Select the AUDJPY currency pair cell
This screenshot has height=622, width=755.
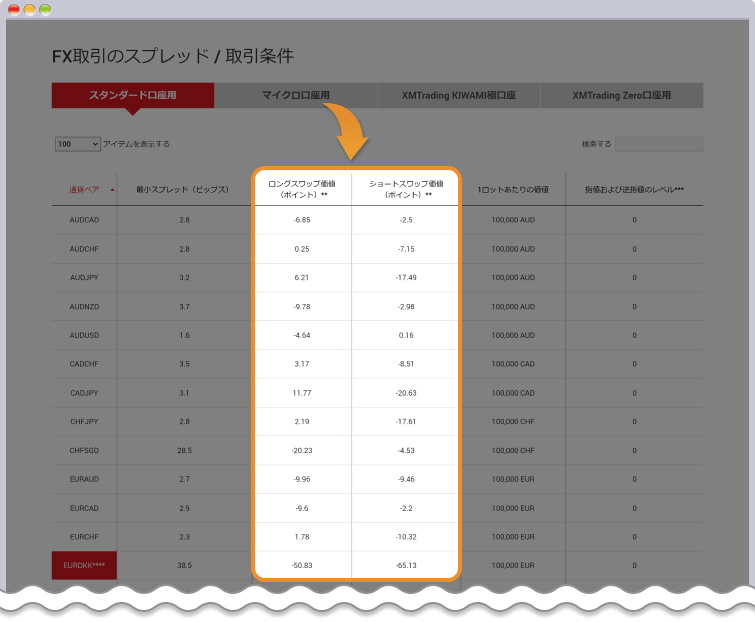84,278
